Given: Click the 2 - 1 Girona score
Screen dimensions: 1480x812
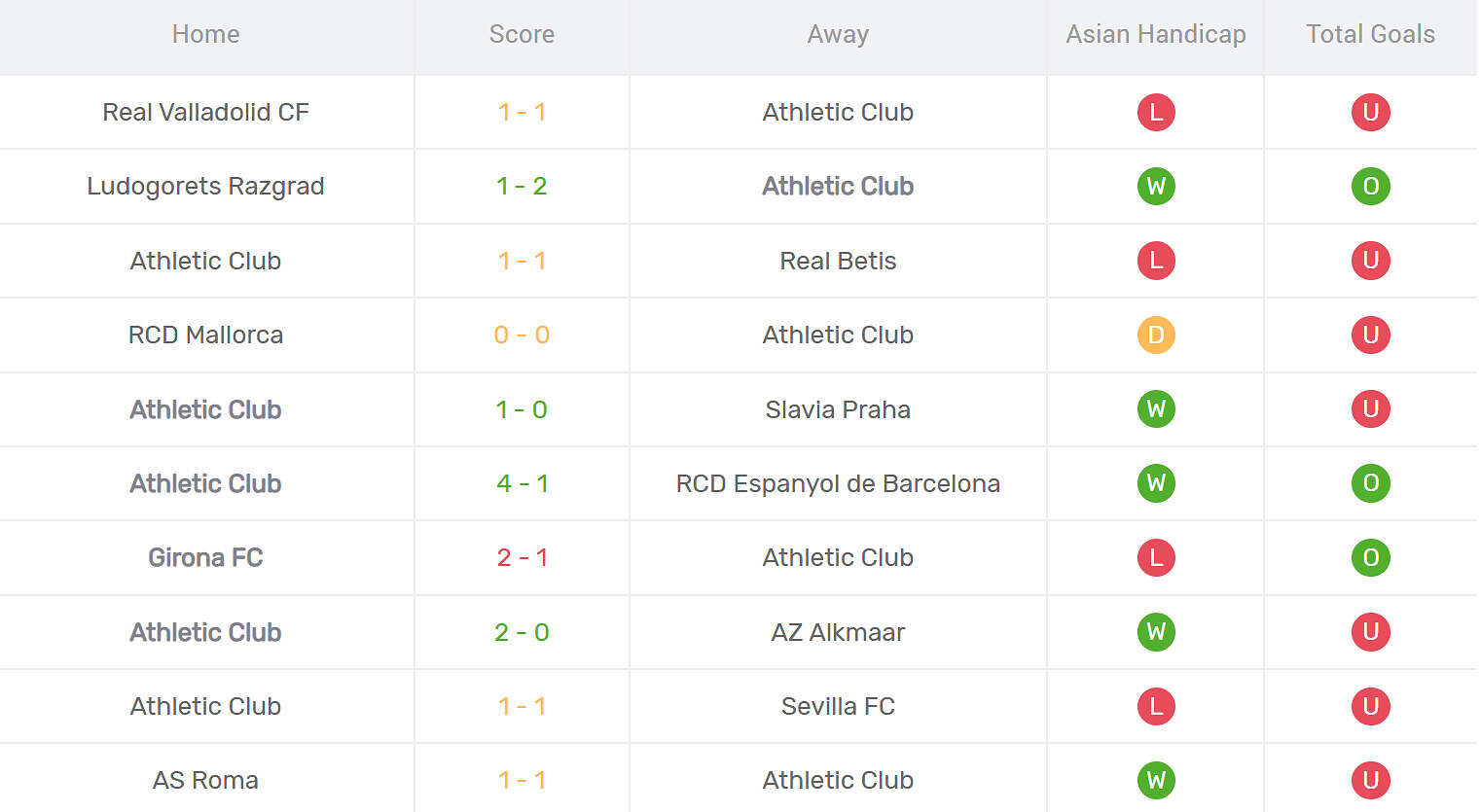Looking at the screenshot, I should click(x=523, y=557).
